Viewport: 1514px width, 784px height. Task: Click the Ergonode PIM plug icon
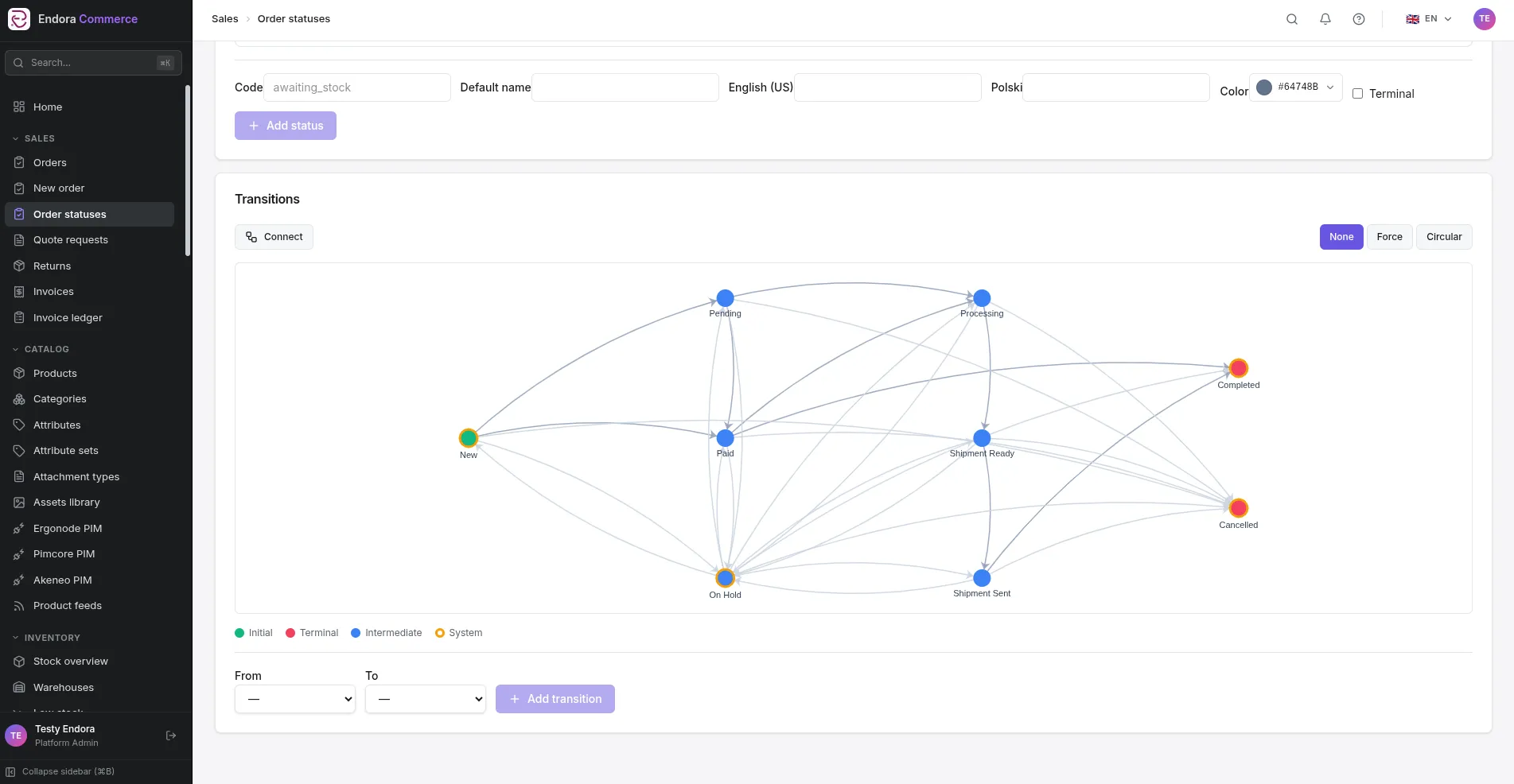[x=19, y=528]
